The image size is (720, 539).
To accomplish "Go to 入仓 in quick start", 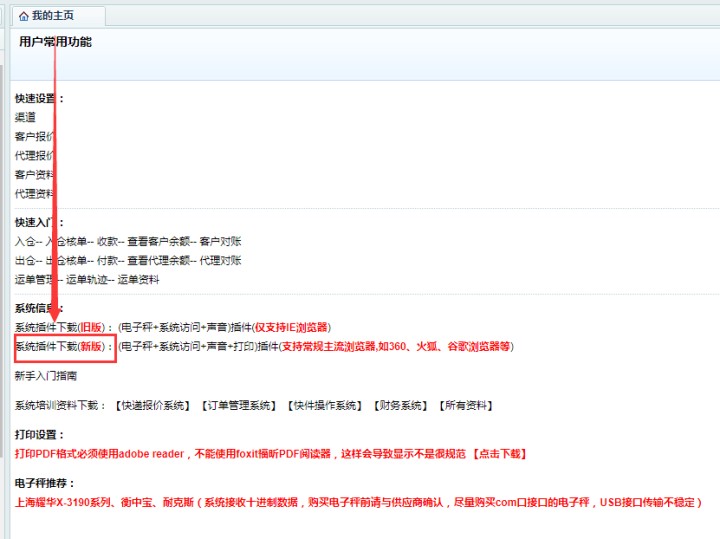I will coord(25,241).
